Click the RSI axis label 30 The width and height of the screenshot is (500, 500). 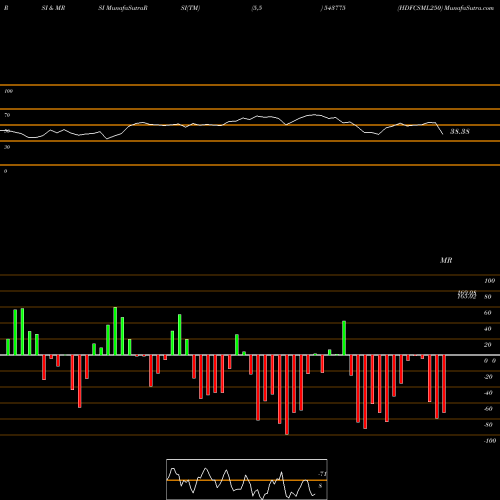7,147
